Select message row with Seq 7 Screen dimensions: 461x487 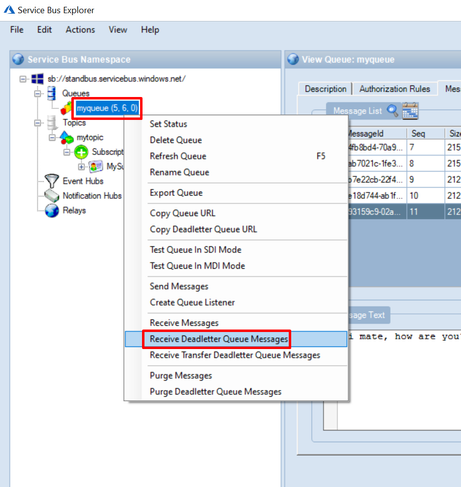(405, 147)
